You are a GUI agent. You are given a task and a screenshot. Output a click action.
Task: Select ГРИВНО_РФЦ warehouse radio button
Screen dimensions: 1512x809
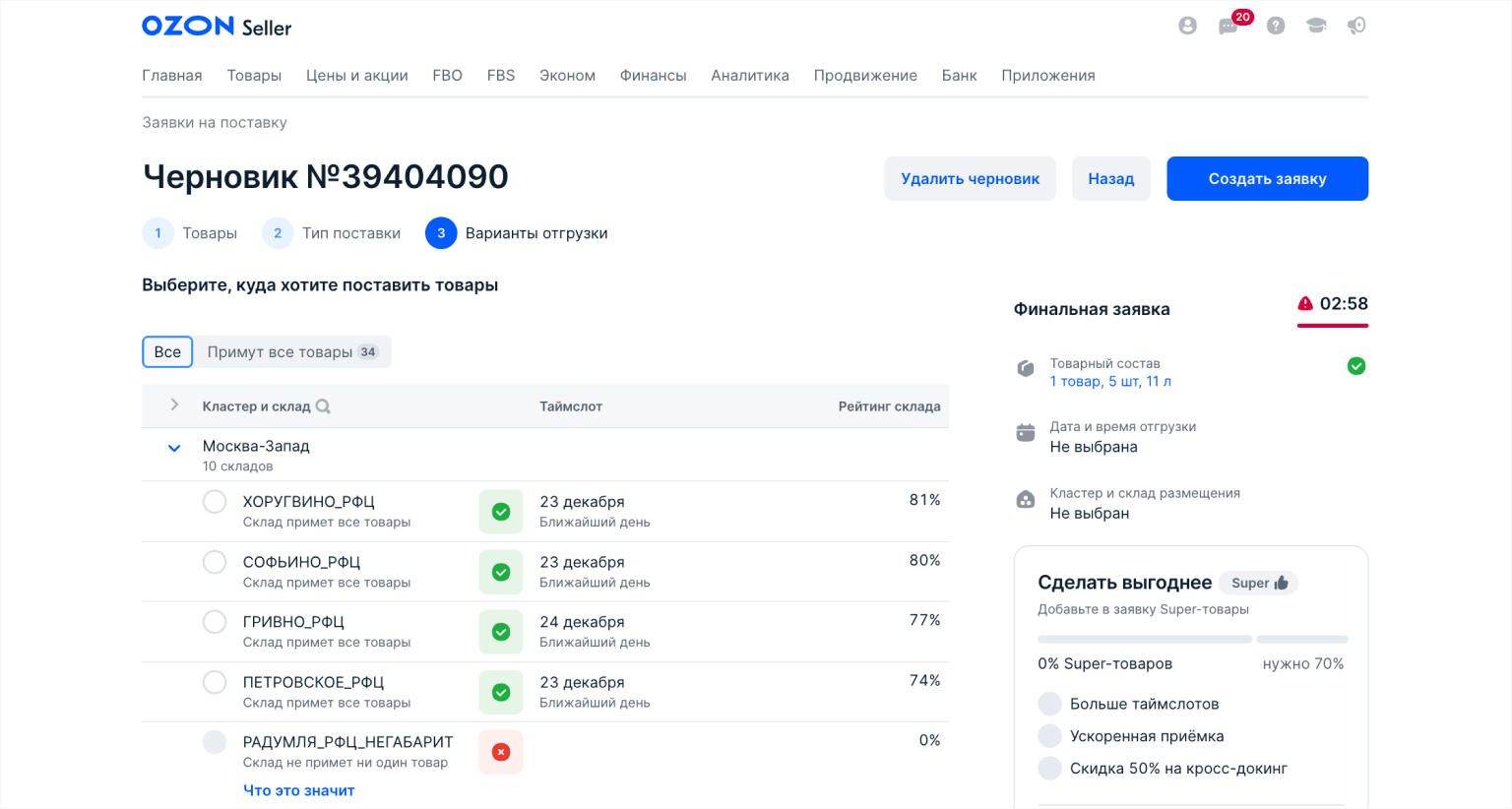[x=215, y=622]
